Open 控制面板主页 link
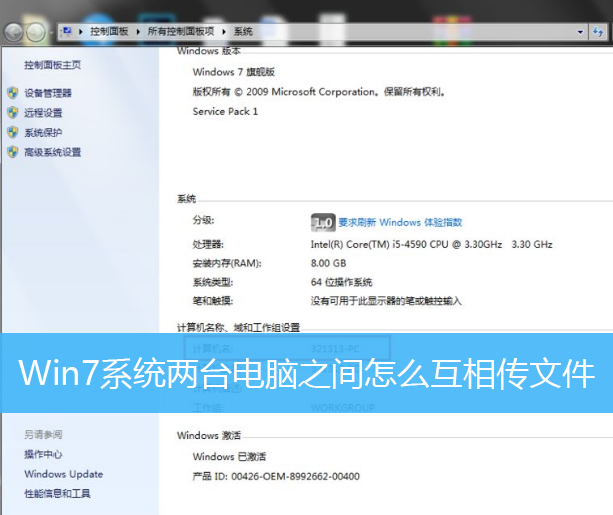The image size is (613, 515). (x=53, y=65)
